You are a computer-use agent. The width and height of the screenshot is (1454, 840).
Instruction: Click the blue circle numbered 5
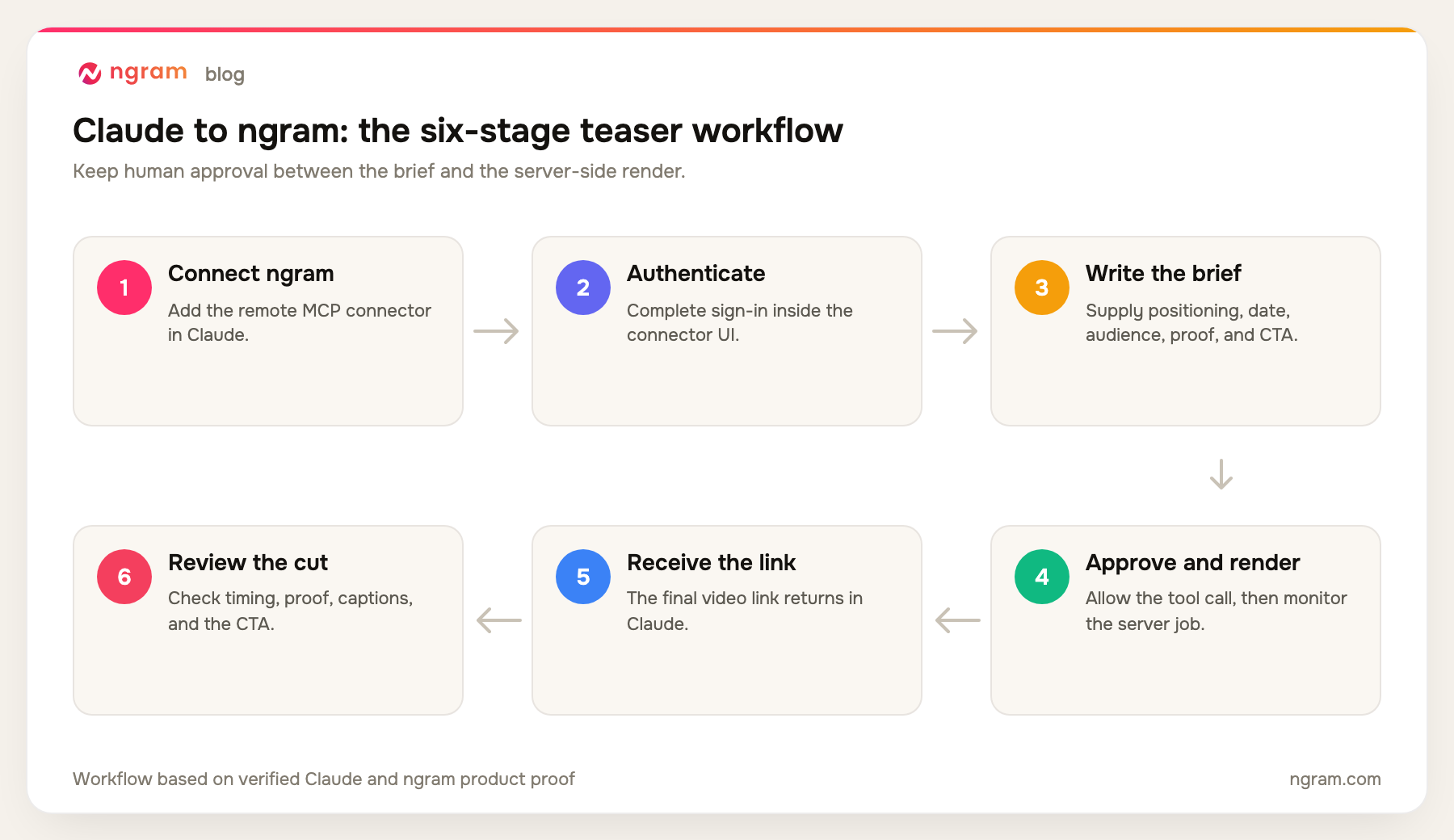pos(583,577)
